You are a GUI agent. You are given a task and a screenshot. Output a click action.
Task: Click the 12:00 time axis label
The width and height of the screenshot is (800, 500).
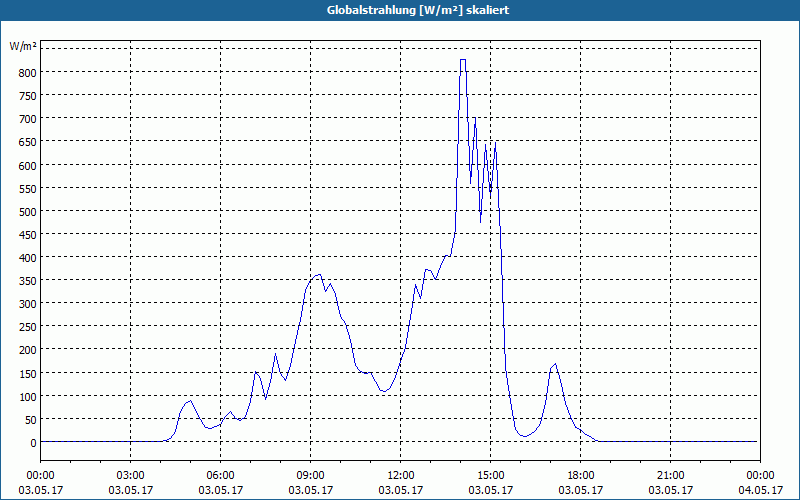click(x=401, y=476)
